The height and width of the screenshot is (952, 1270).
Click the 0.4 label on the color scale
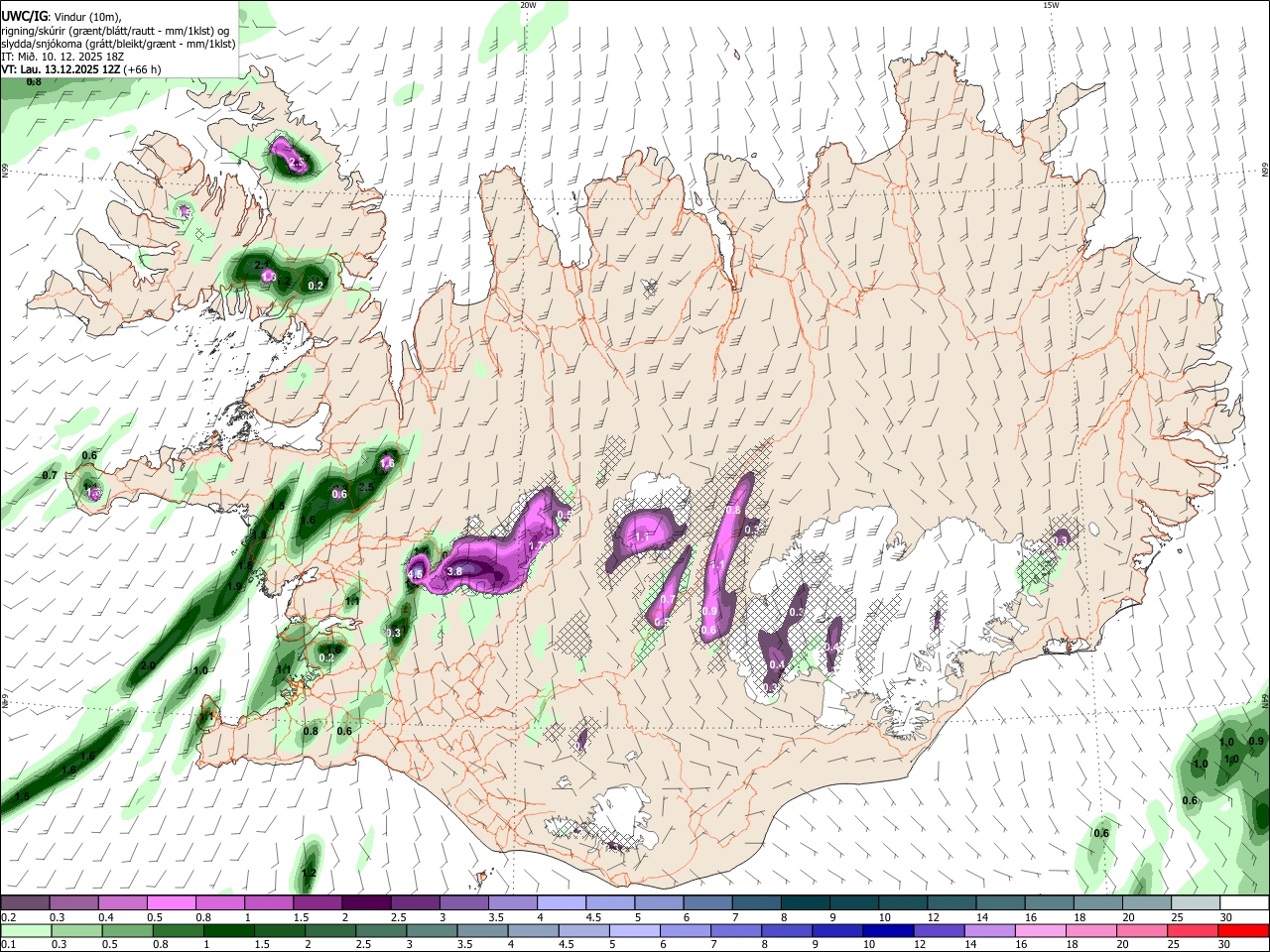pos(106,917)
